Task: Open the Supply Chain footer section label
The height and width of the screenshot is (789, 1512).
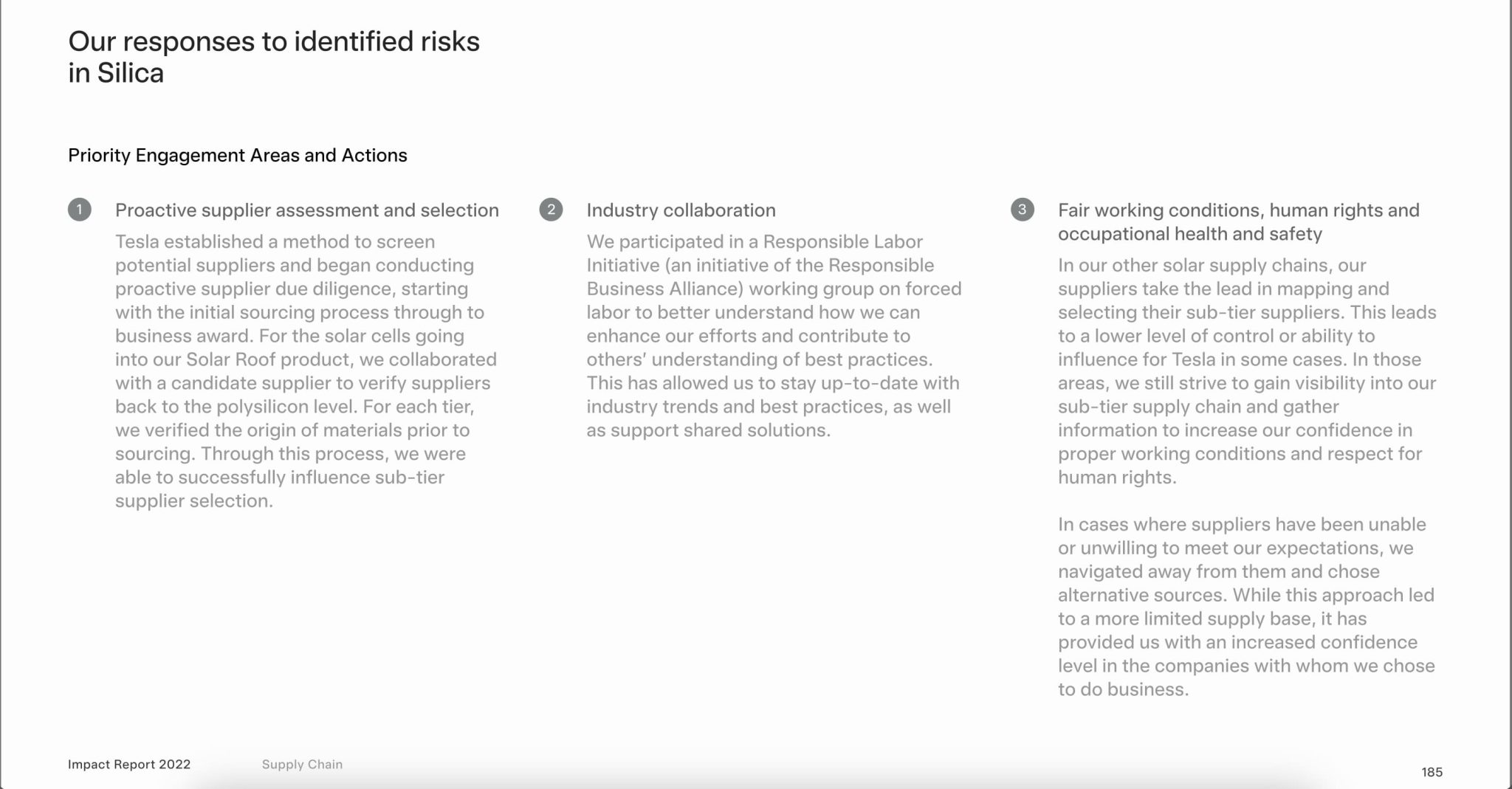Action: [302, 765]
